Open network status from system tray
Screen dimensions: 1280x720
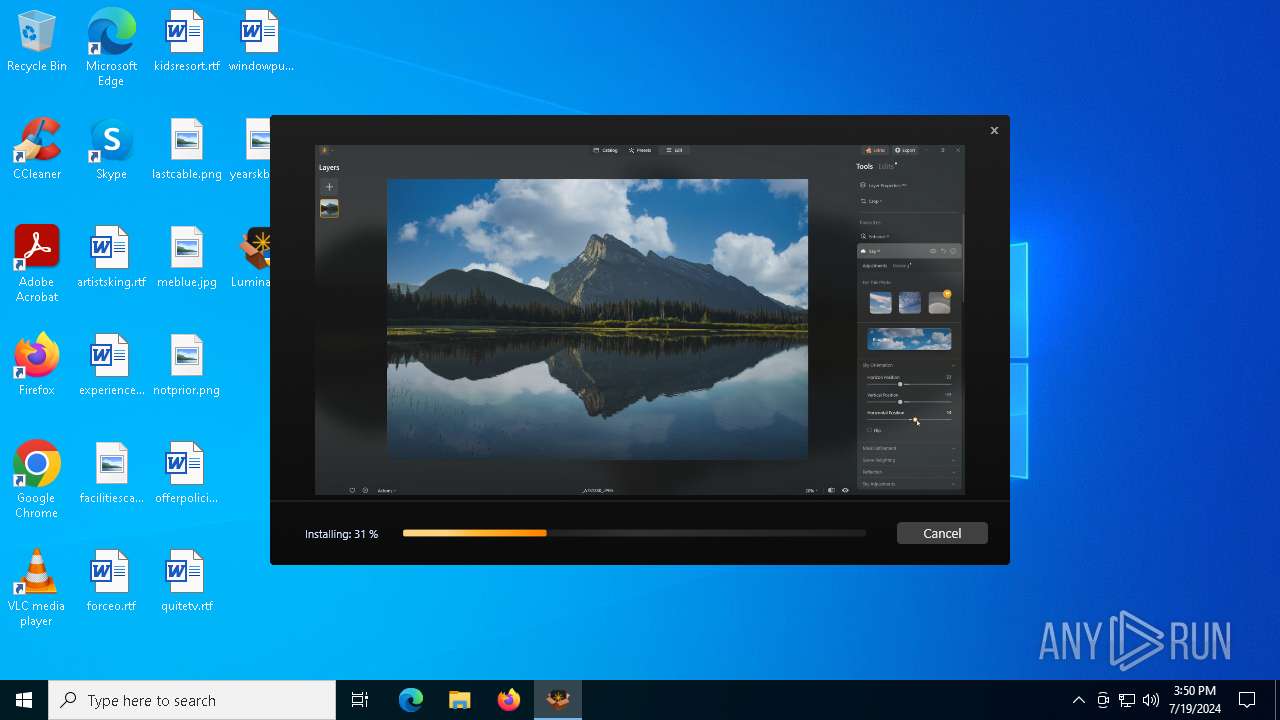(x=1127, y=700)
